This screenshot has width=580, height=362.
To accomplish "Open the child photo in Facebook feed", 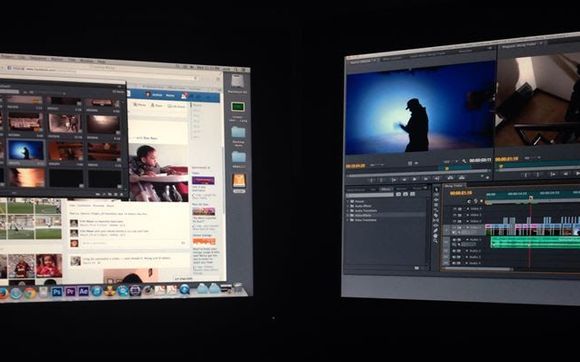I will 158,173.
